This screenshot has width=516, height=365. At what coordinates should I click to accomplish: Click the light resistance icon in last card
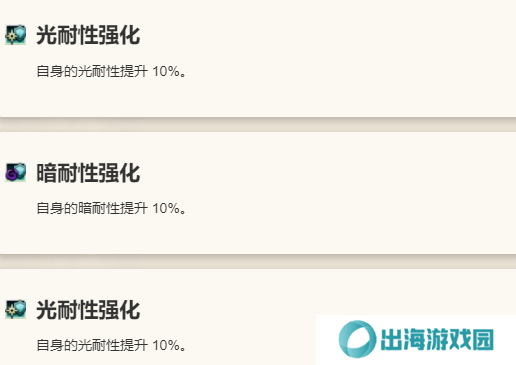pos(16,309)
